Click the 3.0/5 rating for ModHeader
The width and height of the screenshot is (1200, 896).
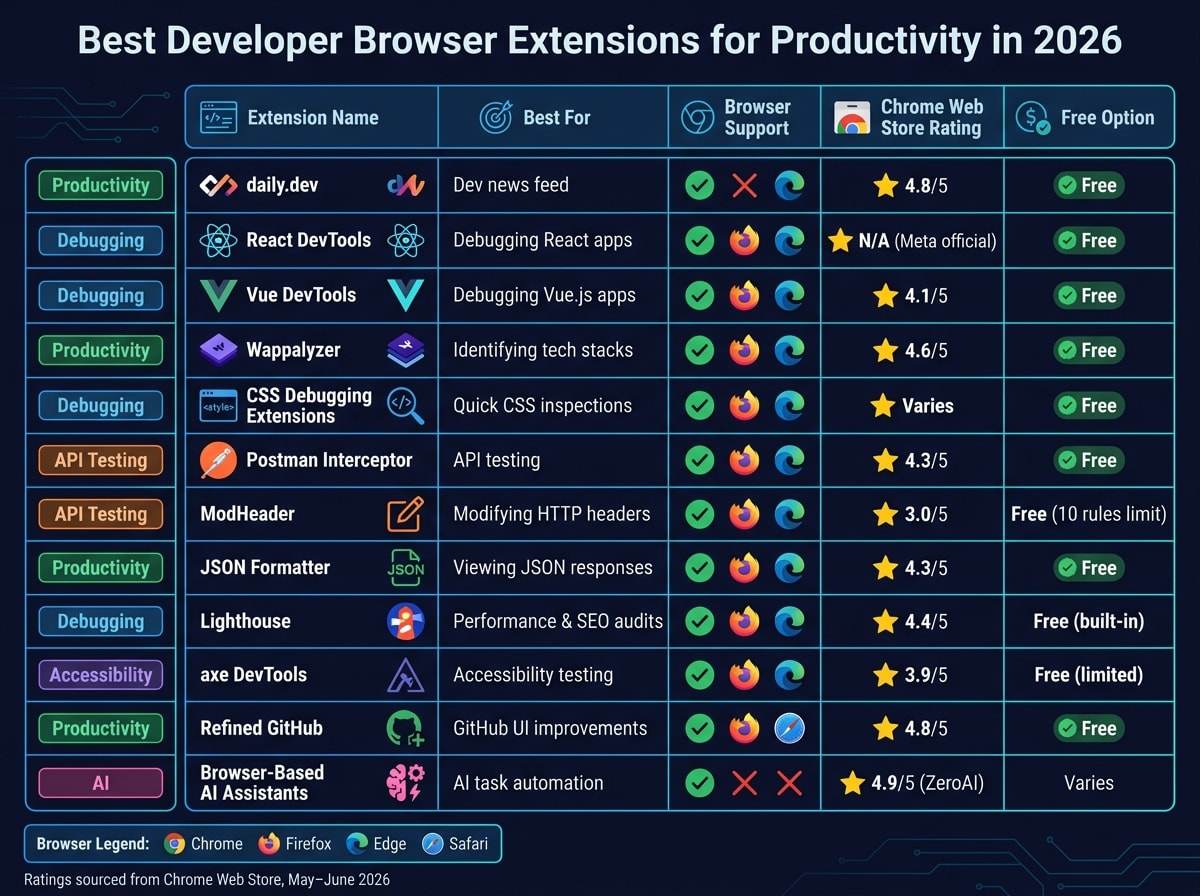[910, 514]
